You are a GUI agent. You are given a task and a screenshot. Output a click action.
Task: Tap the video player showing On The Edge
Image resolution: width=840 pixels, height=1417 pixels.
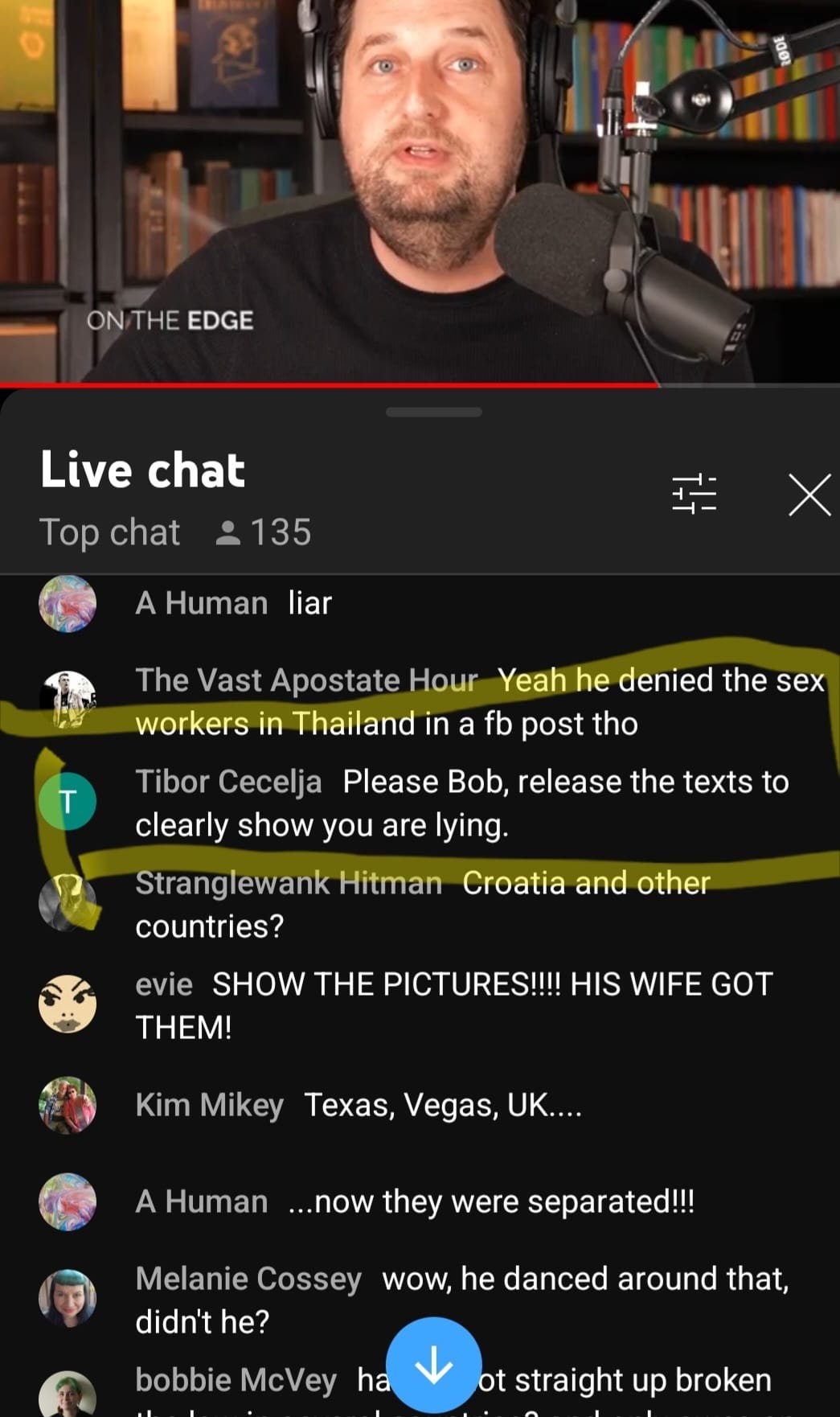[420, 191]
